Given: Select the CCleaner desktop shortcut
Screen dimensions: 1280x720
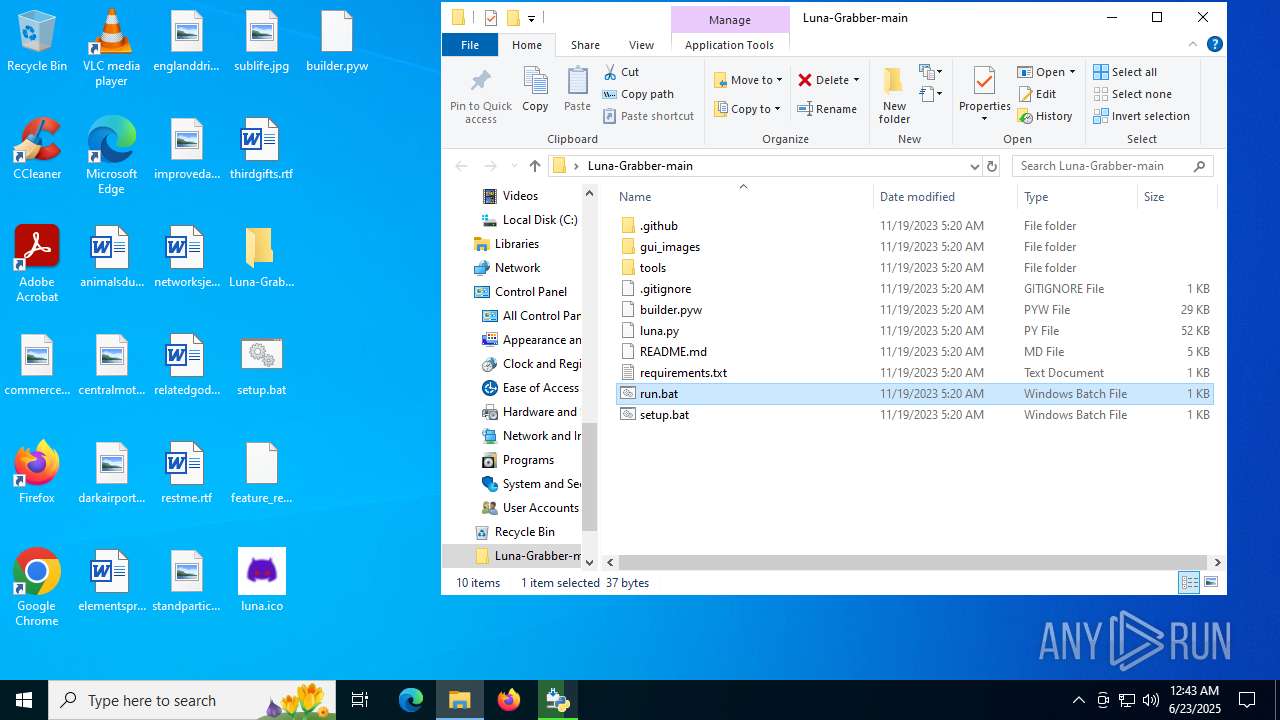Looking at the screenshot, I should (x=37, y=148).
